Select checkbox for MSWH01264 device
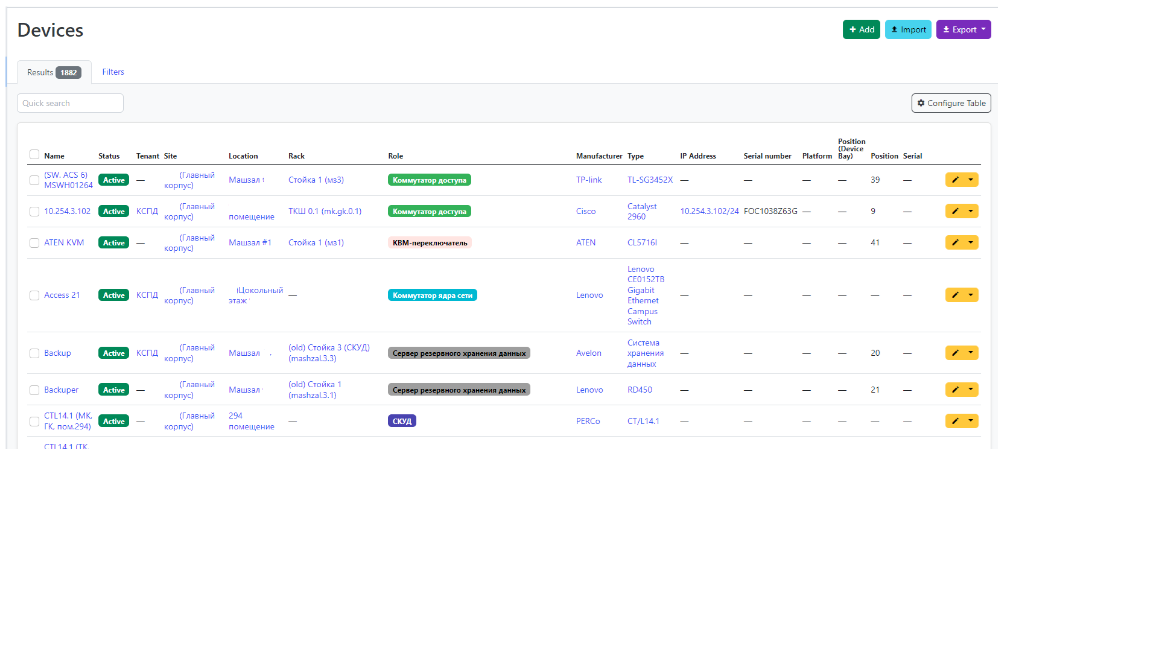Screen dimensions: 1152x648 34,180
